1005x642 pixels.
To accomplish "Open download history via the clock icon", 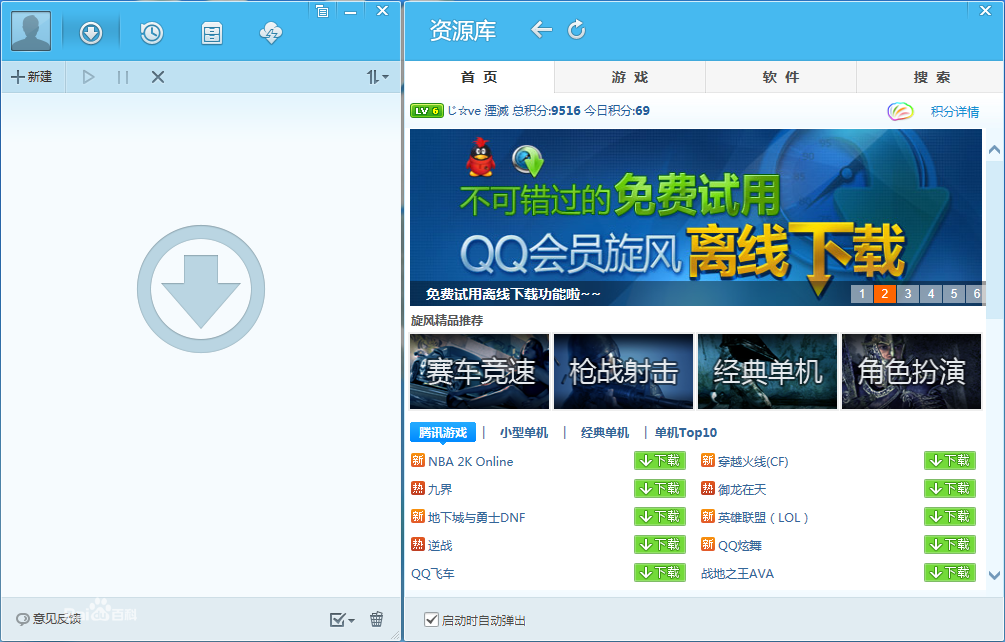I will pyautogui.click(x=151, y=32).
